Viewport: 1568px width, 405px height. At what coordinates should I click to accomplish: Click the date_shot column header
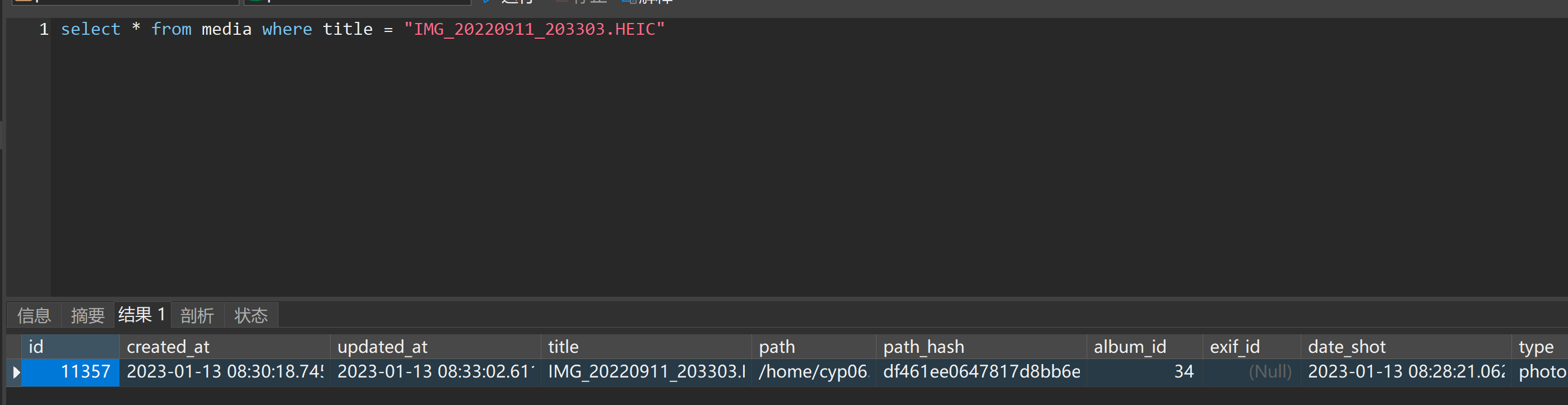click(x=1347, y=346)
